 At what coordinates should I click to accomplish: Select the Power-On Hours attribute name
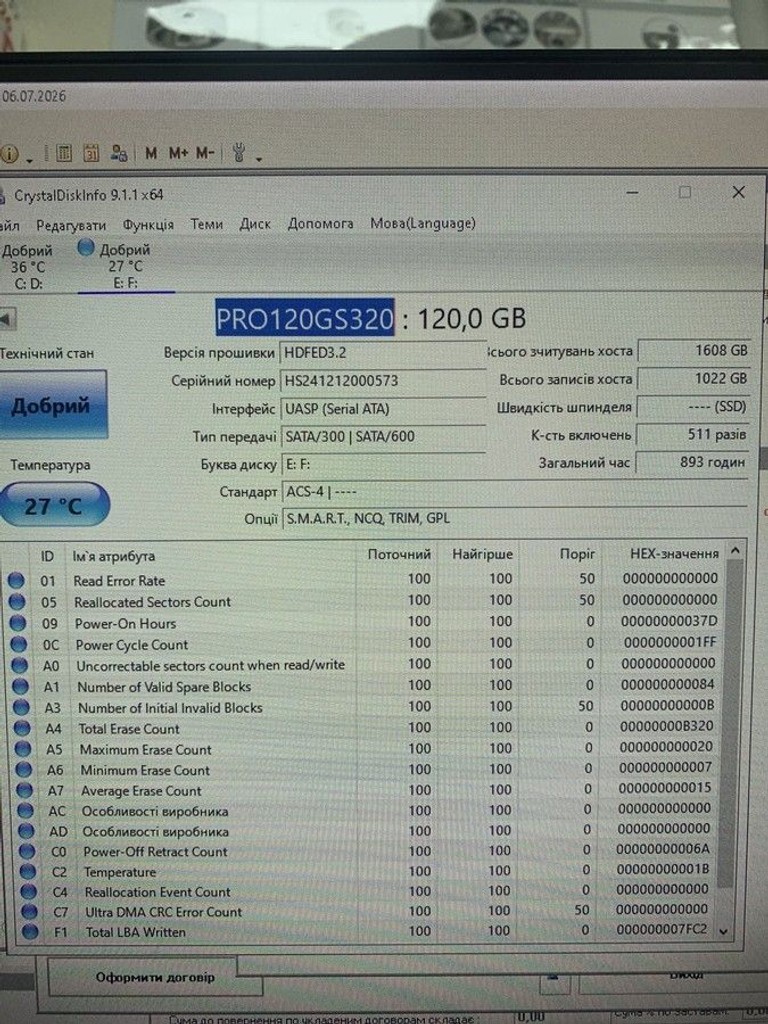click(125, 624)
